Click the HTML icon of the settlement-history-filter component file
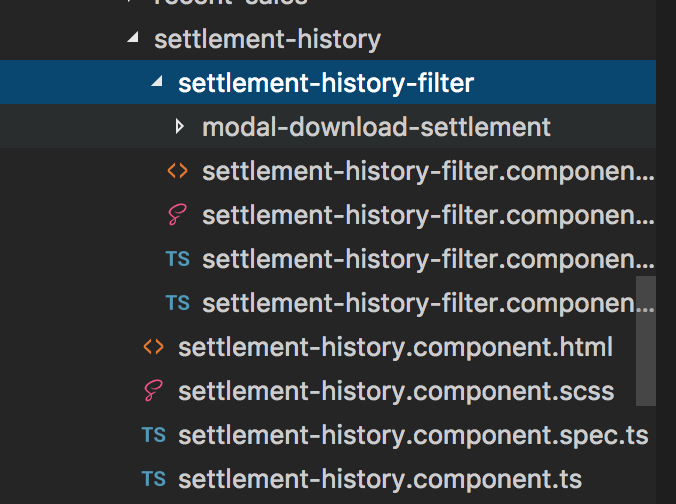The height and width of the screenshot is (504, 676). point(177,171)
